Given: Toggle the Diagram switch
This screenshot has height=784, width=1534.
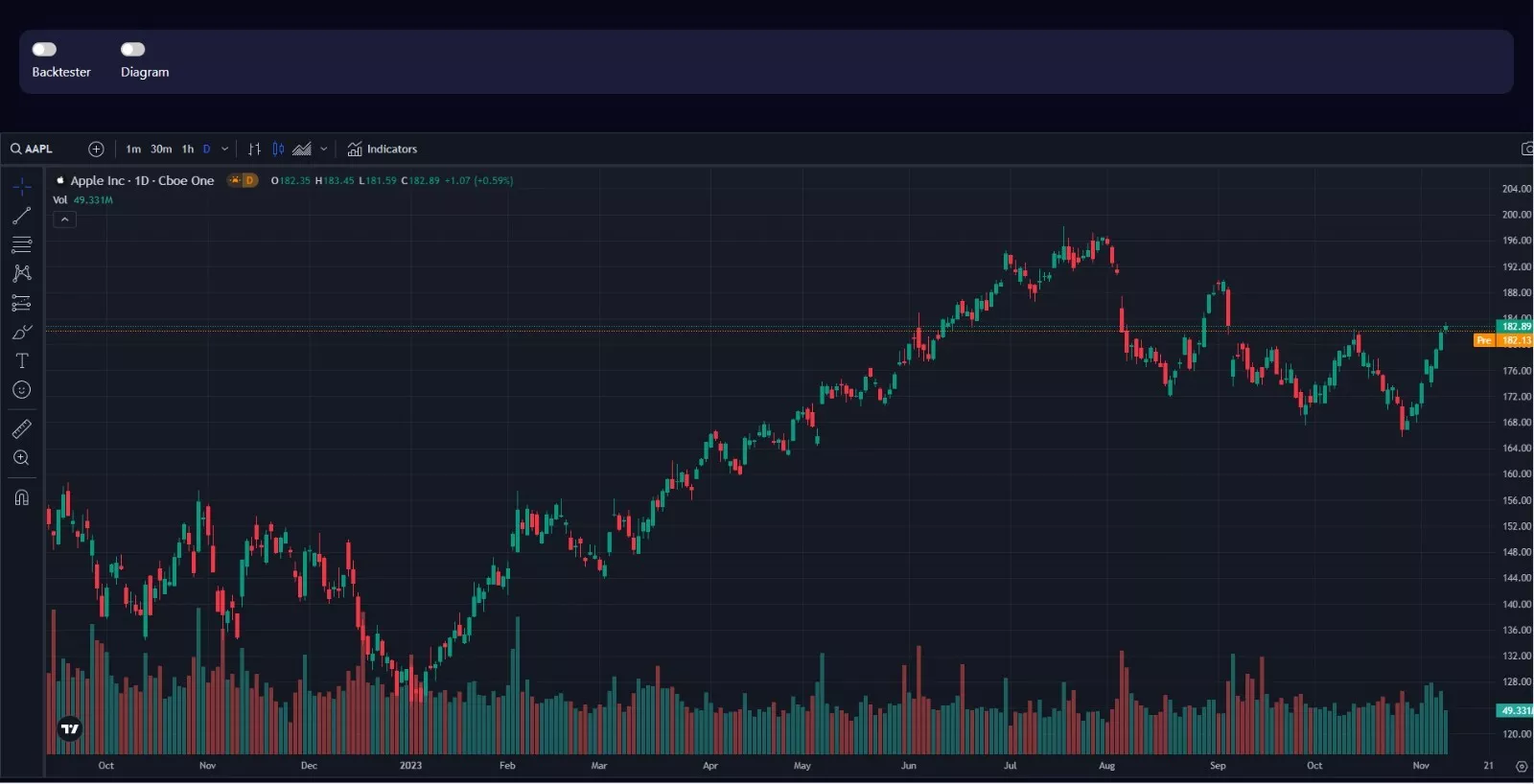Looking at the screenshot, I should coord(132,49).
